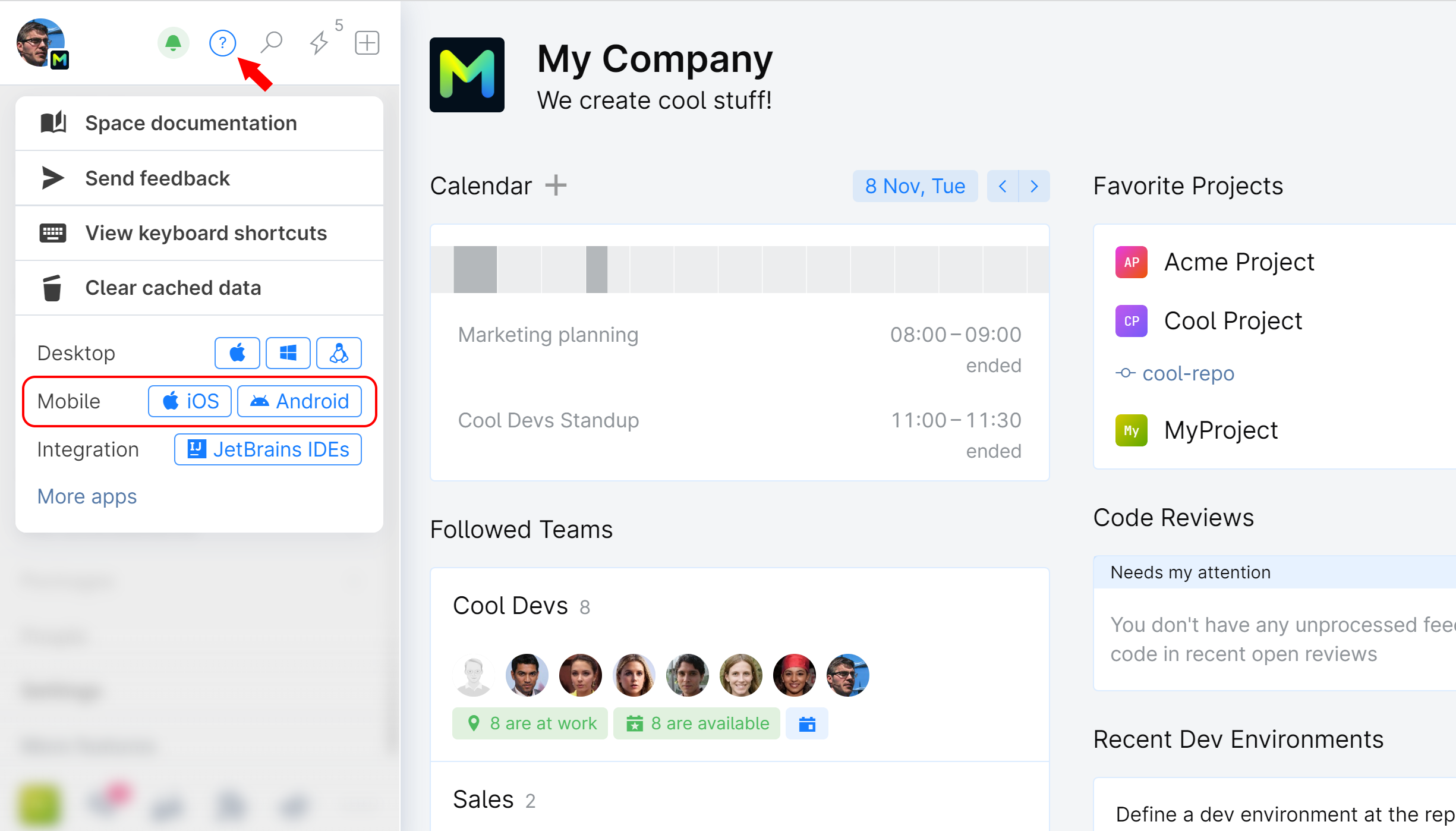Click the search magnifier icon

click(x=272, y=42)
